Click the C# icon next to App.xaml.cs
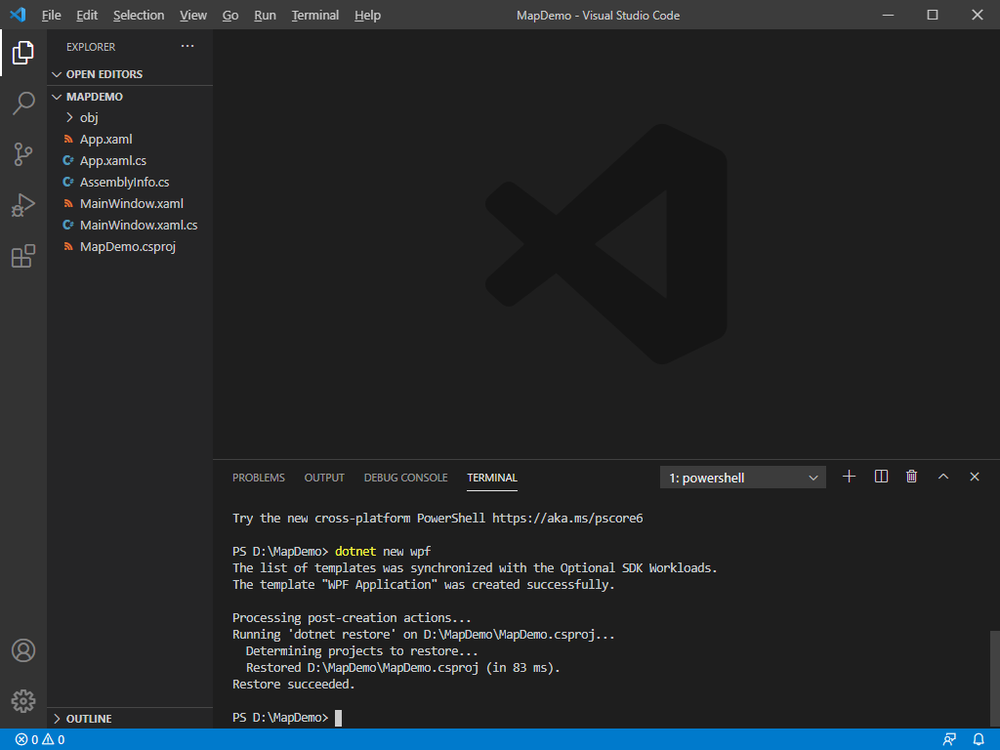The height and width of the screenshot is (750, 1000). tap(68, 161)
